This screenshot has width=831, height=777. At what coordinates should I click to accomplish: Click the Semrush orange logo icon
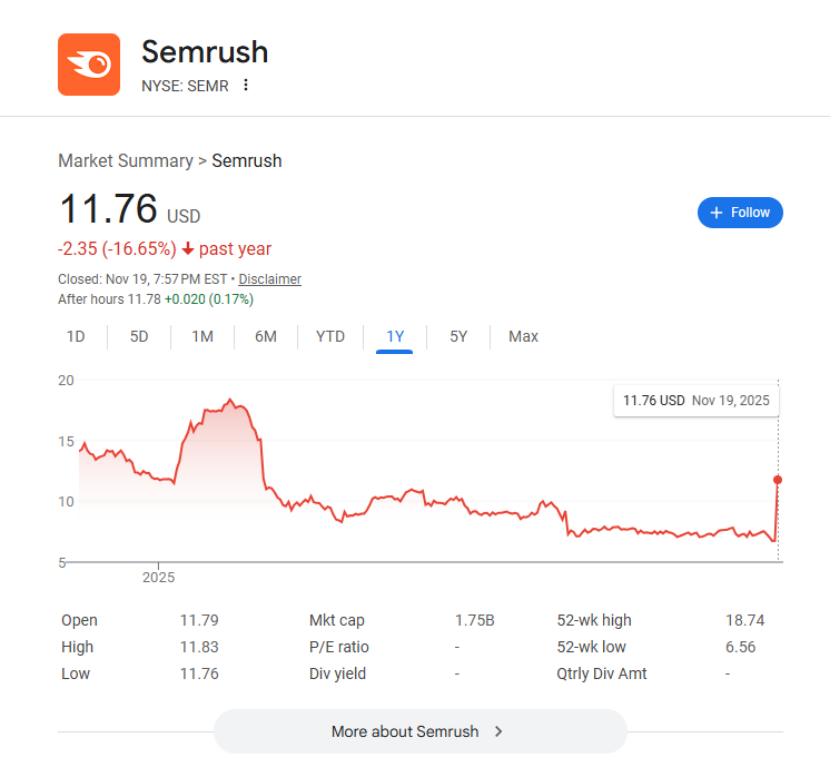tap(89, 65)
